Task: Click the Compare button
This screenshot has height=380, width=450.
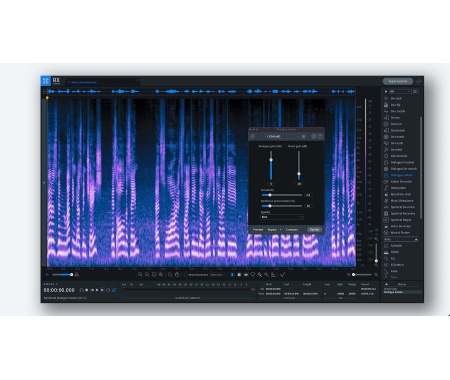Action: pos(292,230)
